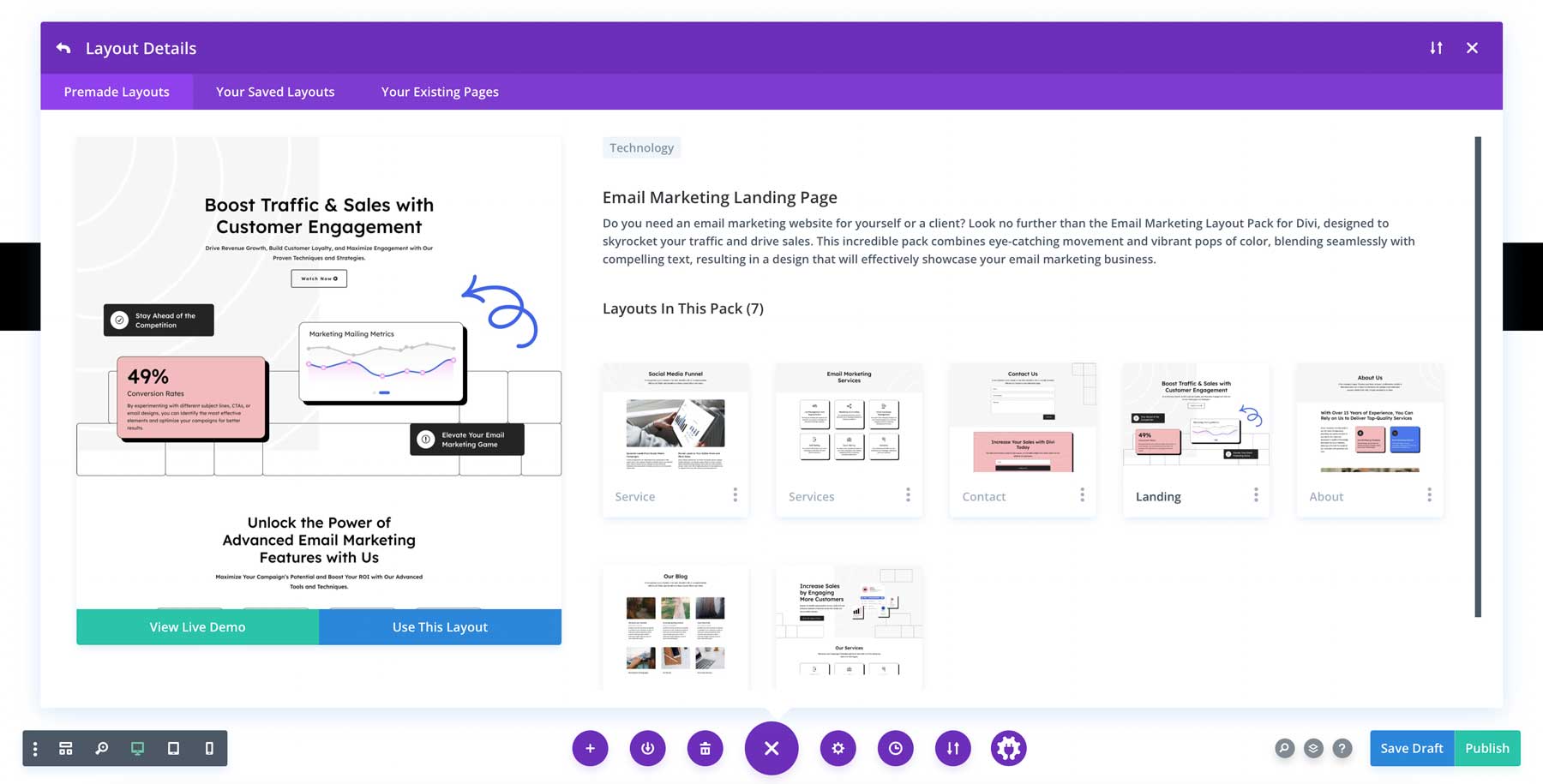Switch to the Your Saved Layouts tab
1543x784 pixels.
tap(274, 92)
